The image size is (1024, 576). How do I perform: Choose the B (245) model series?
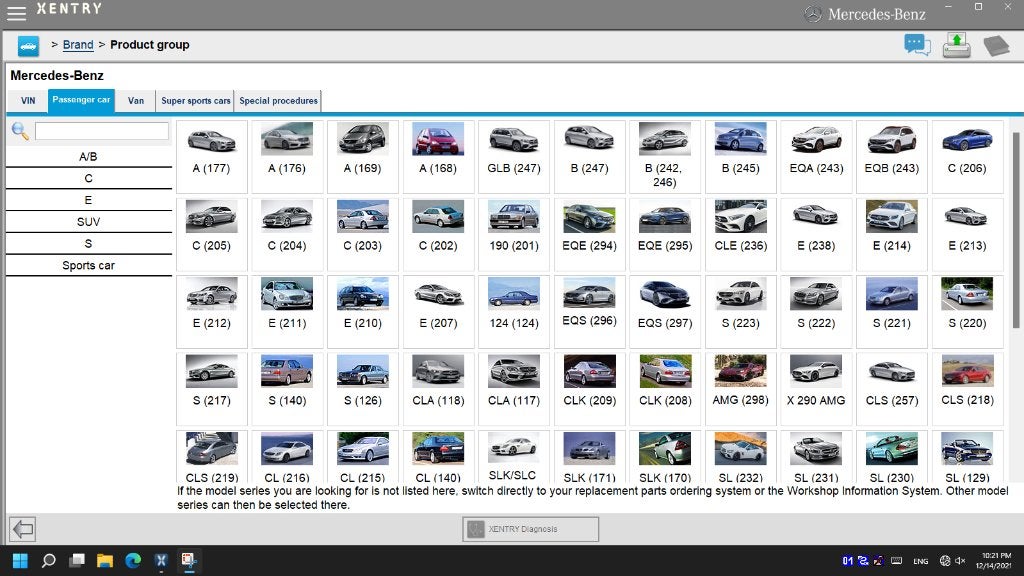tap(741, 157)
